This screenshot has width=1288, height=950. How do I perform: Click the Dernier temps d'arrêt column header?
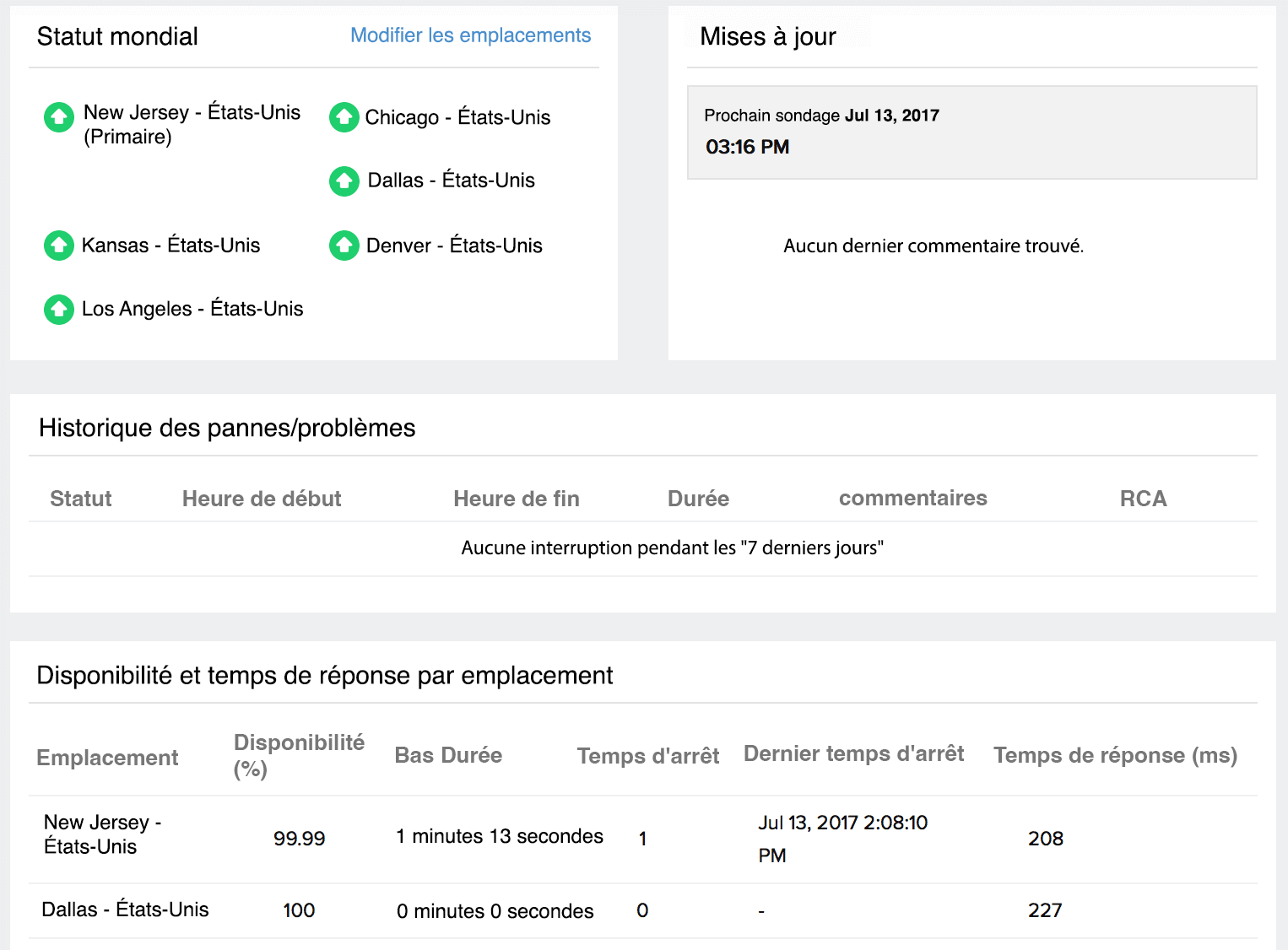[853, 753]
